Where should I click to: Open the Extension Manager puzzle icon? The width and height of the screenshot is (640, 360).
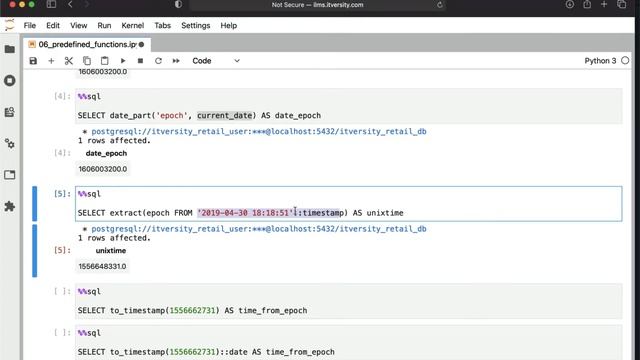(x=10, y=206)
